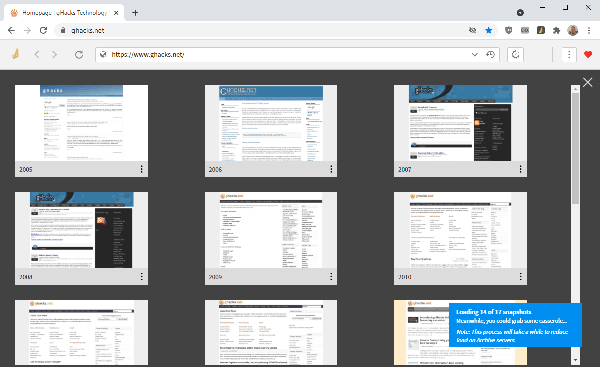Open the shield extension icon

509,30
